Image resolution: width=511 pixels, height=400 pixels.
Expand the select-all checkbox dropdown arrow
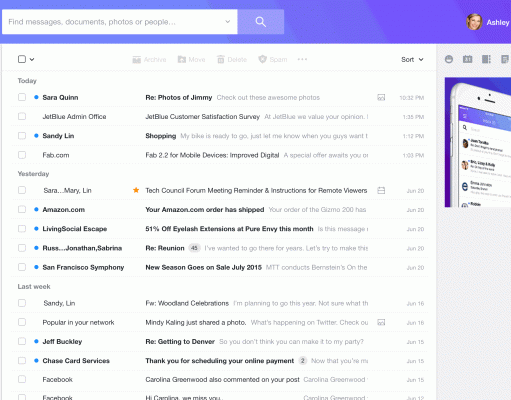point(32,60)
